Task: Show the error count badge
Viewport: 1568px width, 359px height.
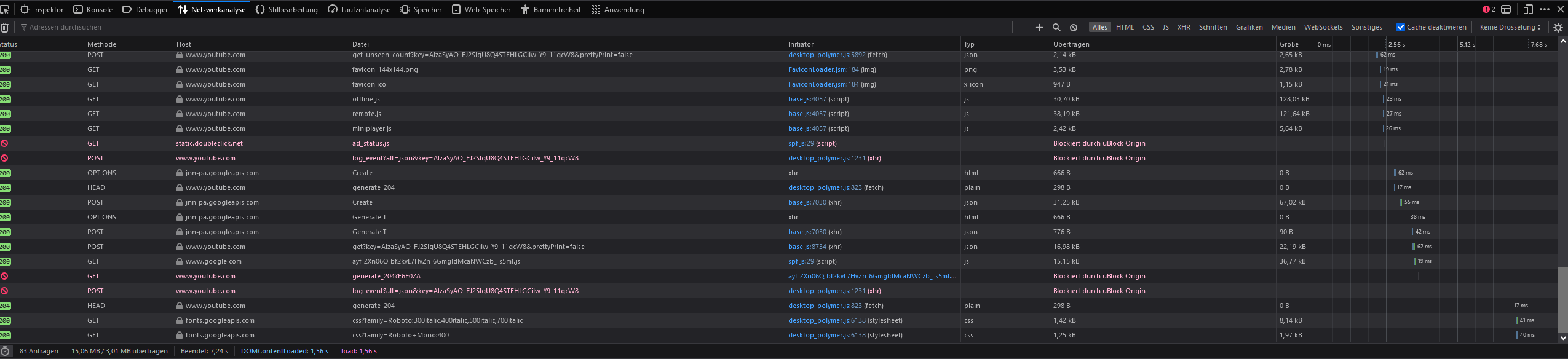Action: pos(1489,9)
